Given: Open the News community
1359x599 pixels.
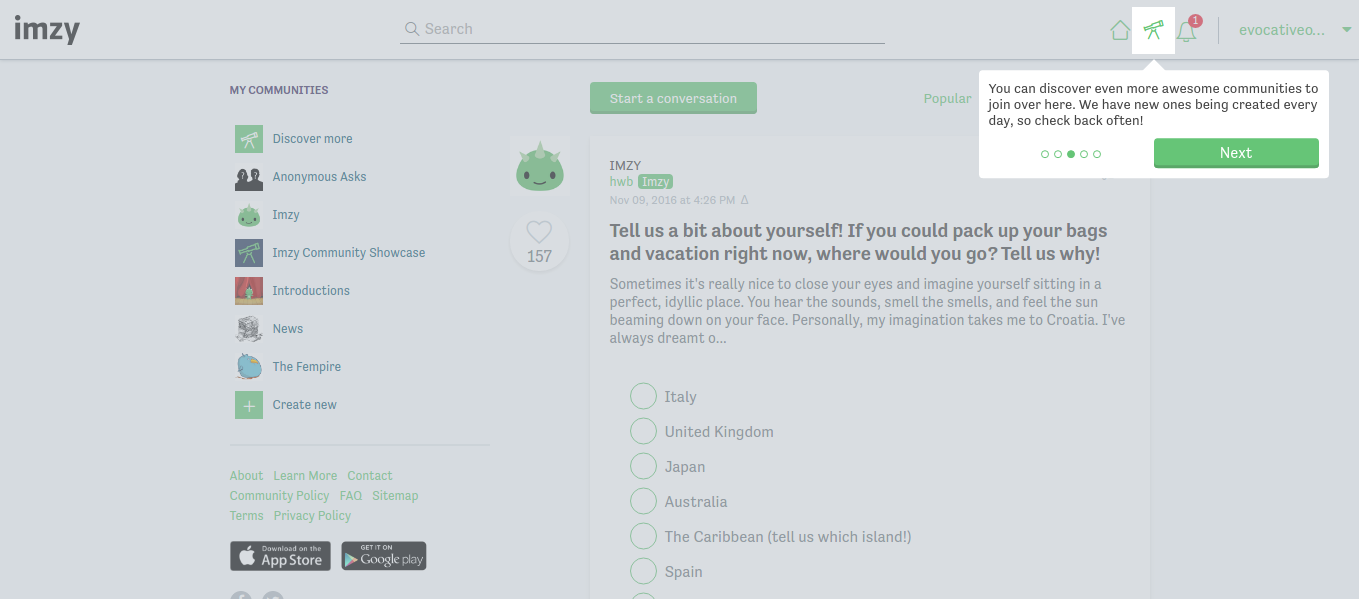Looking at the screenshot, I should (287, 329).
